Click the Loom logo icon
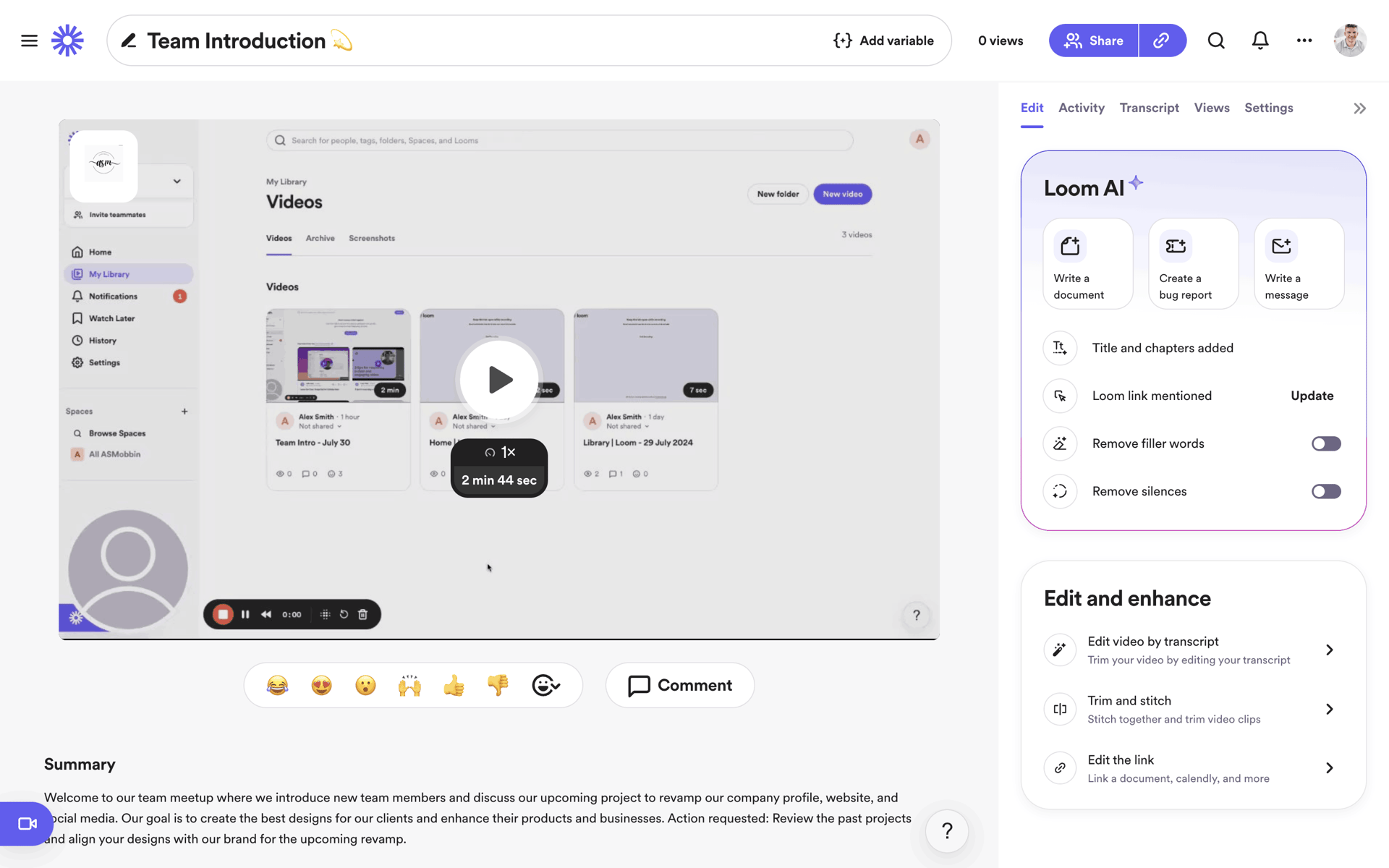Image resolution: width=1389 pixels, height=868 pixels. 67,41
